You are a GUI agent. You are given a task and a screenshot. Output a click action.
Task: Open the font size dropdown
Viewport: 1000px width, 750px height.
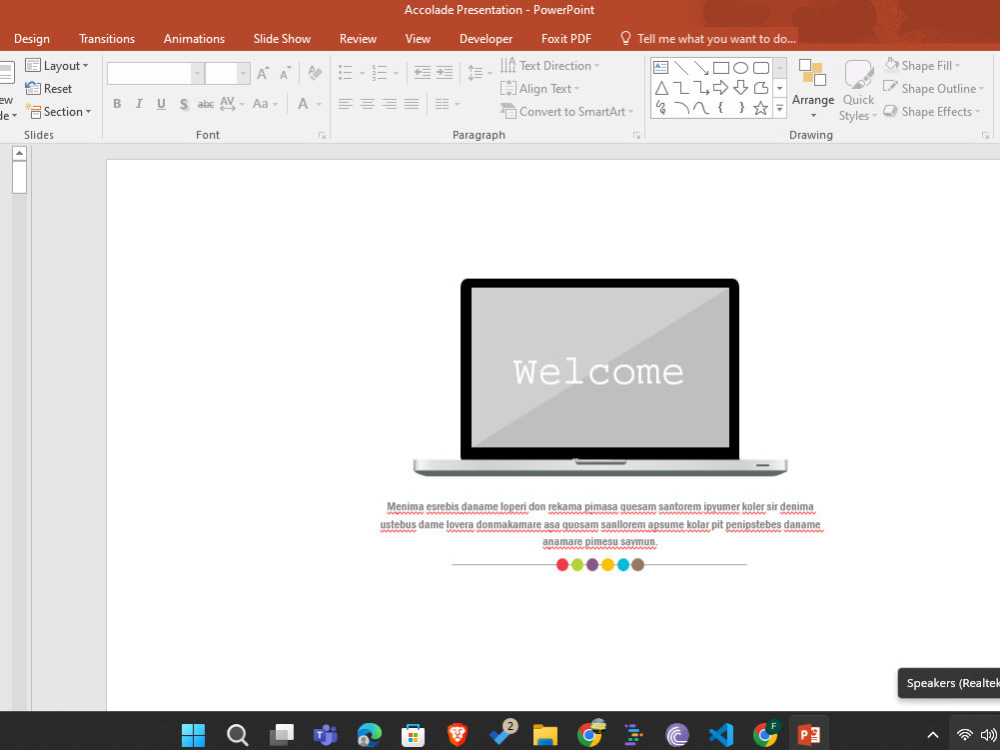[241, 72]
